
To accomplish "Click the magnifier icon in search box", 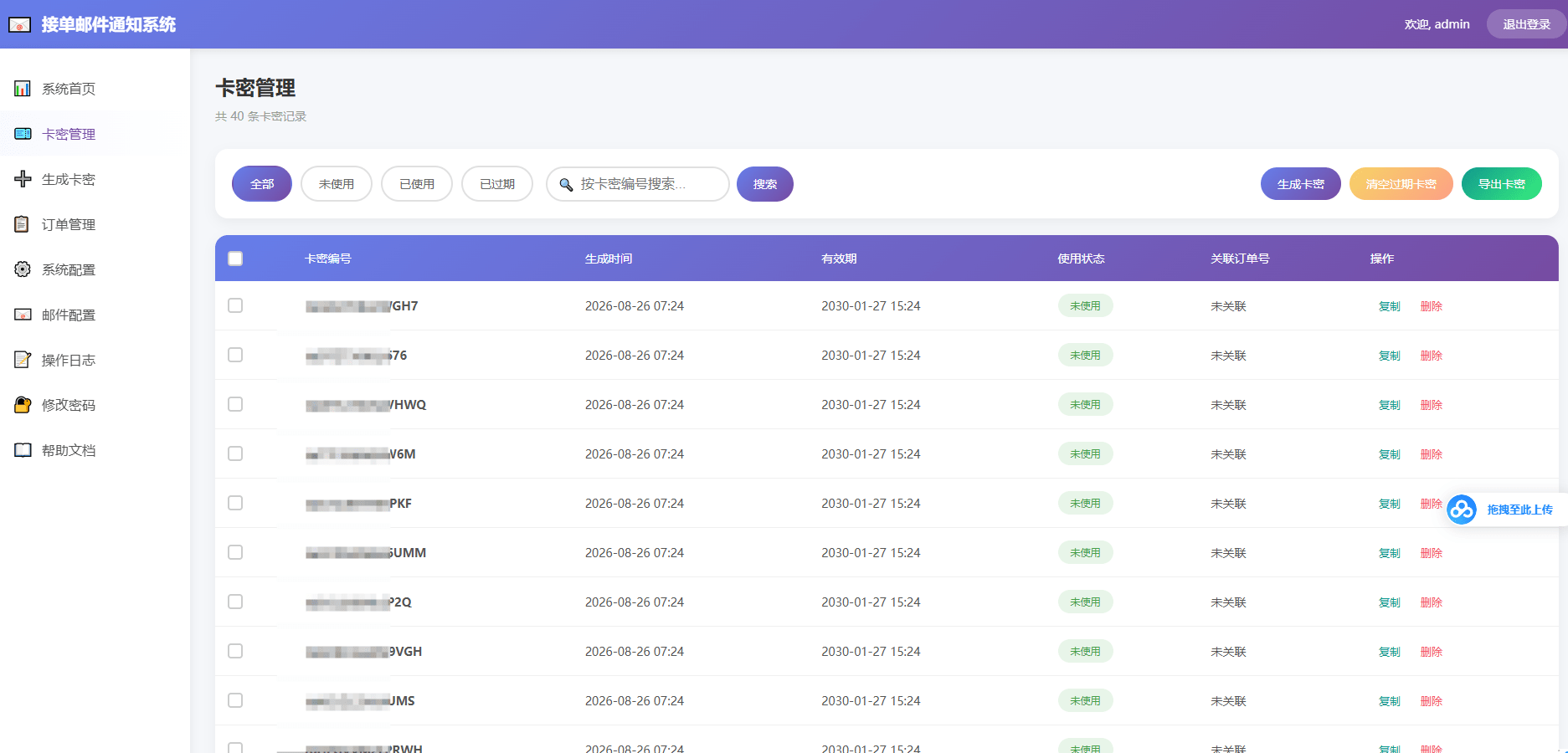I will tap(566, 185).
